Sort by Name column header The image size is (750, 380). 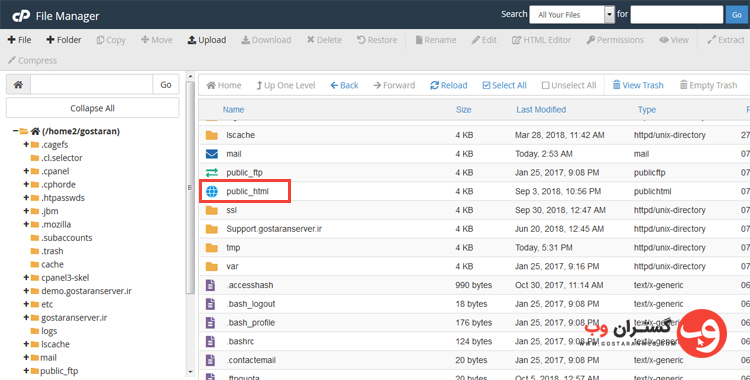233,110
